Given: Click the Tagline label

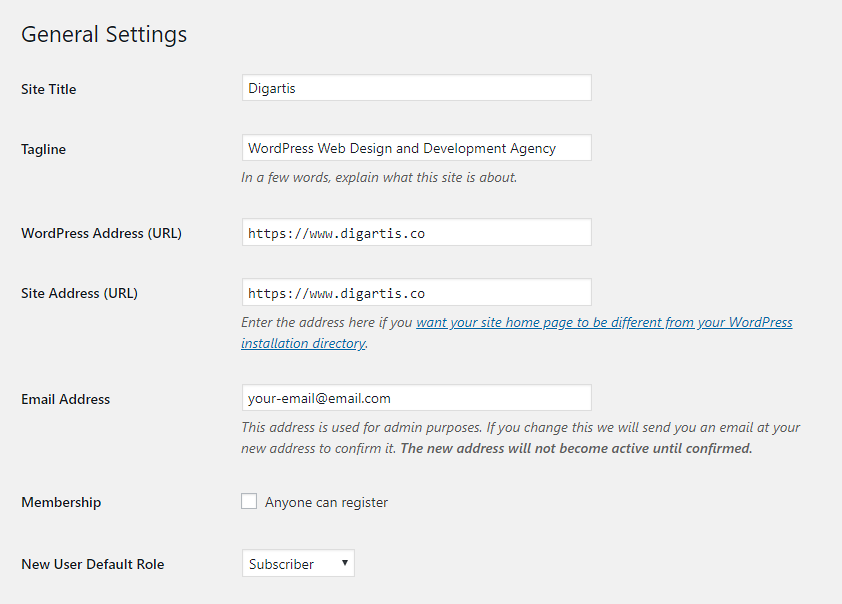Looking at the screenshot, I should [x=43, y=149].
